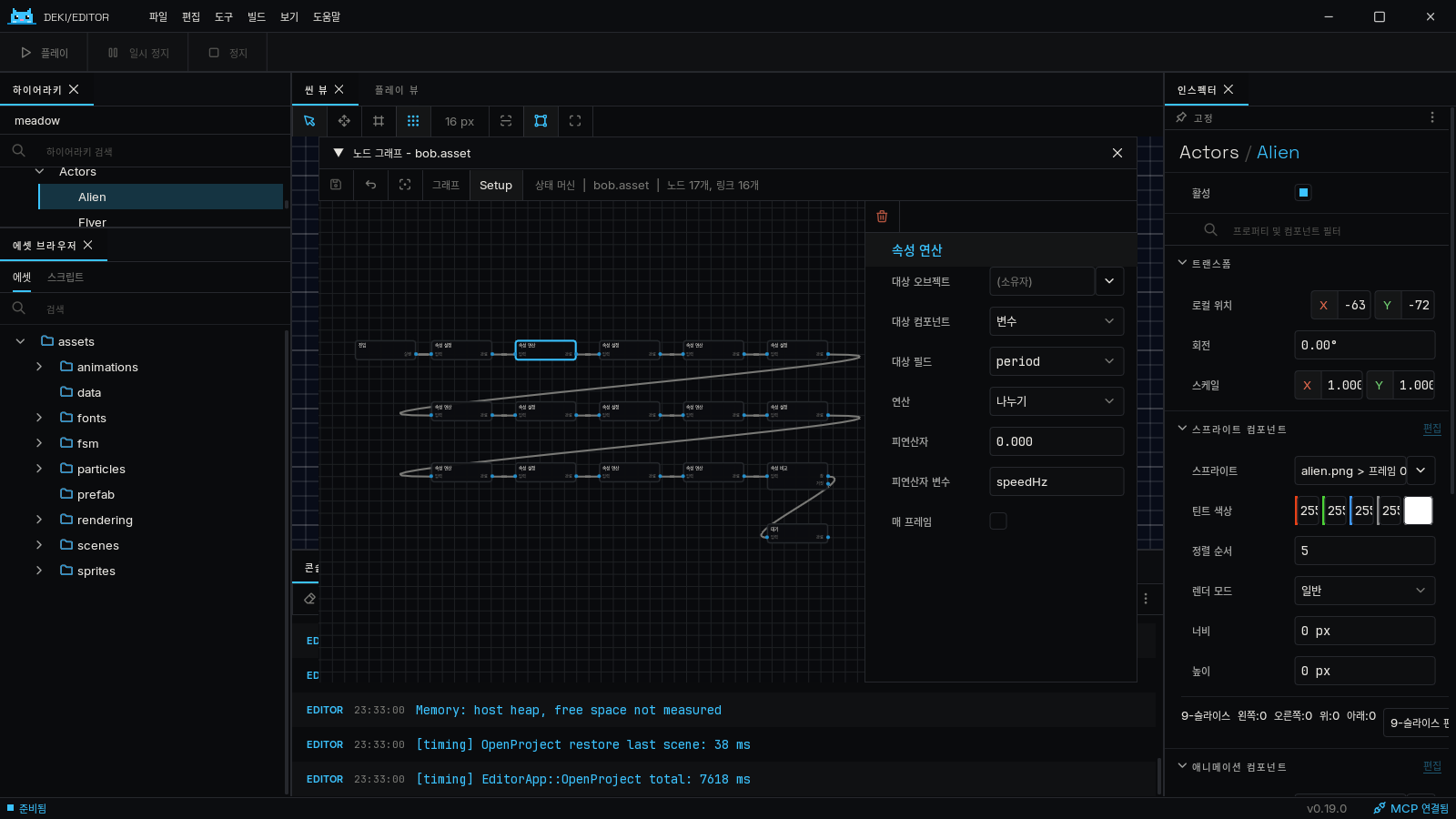1456x819 pixels.
Task: Open the 빌드 menu
Action: pos(257,16)
